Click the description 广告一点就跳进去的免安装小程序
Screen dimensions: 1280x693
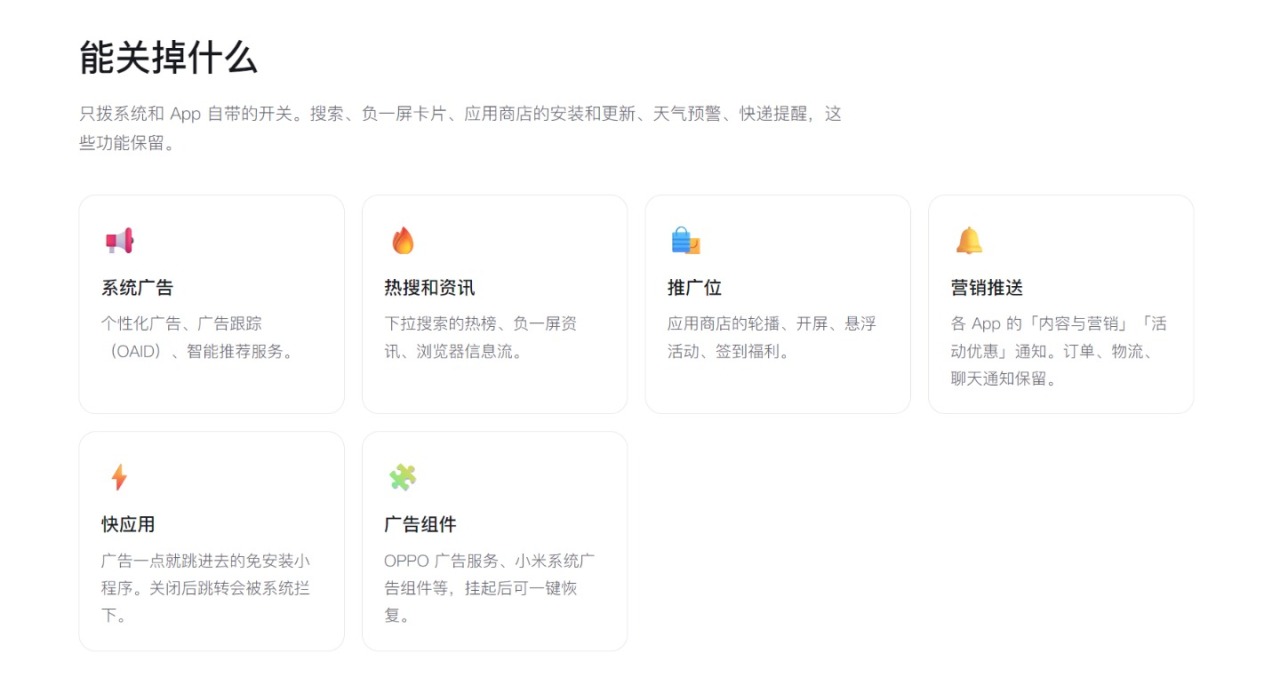pyautogui.click(x=206, y=588)
